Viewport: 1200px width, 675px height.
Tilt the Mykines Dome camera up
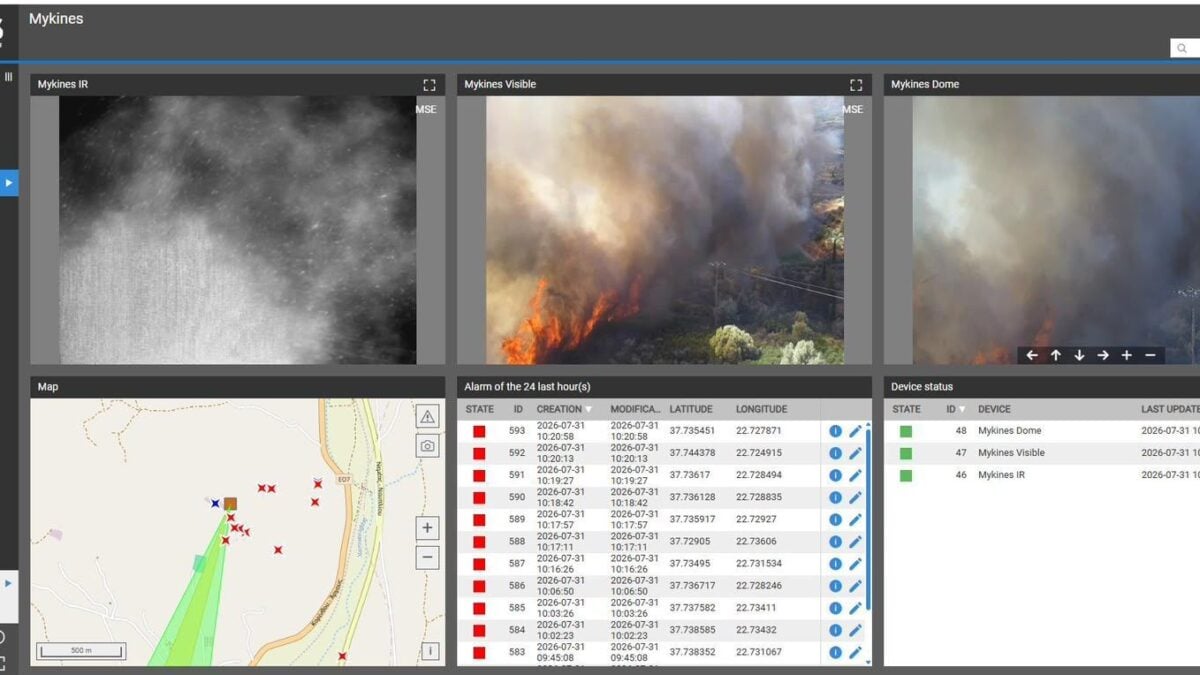pyautogui.click(x=1055, y=355)
